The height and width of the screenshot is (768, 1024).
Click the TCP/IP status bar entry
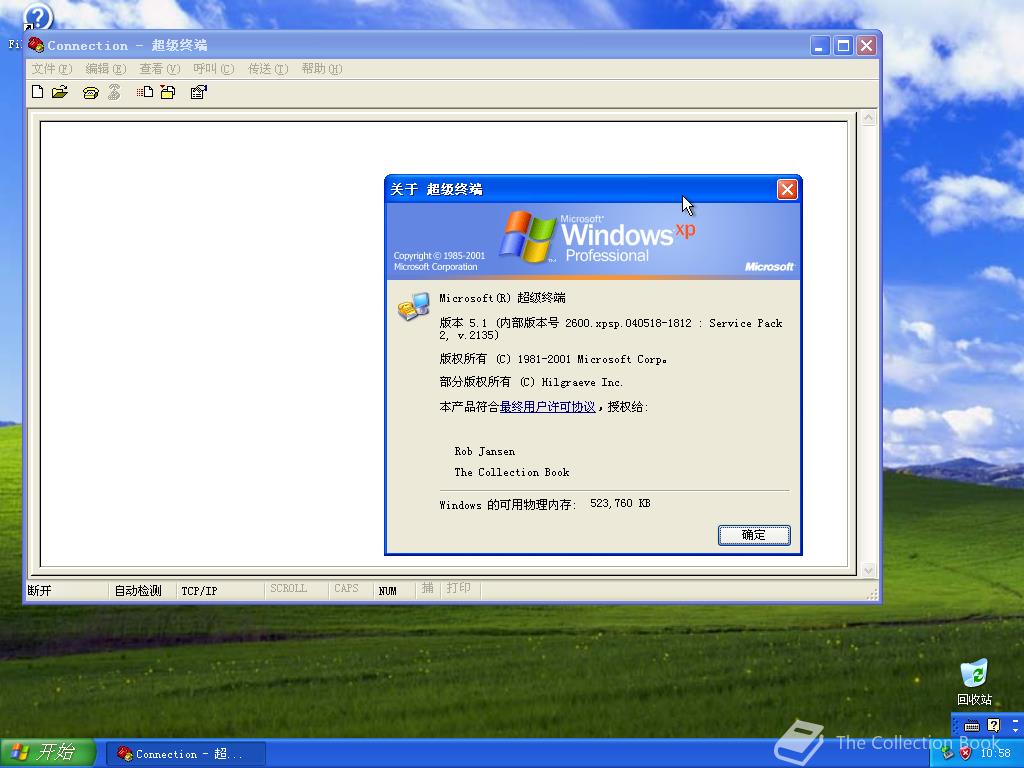click(199, 590)
